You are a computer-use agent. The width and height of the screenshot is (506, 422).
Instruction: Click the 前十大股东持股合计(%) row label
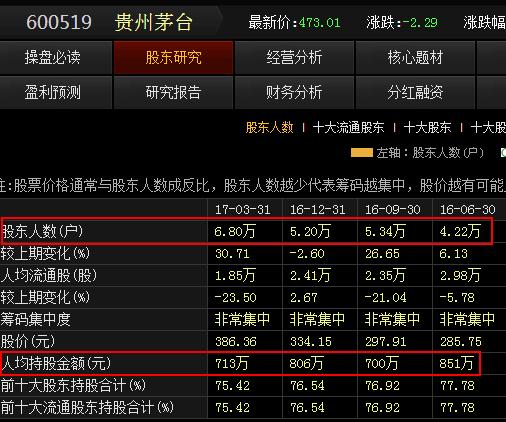73,385
